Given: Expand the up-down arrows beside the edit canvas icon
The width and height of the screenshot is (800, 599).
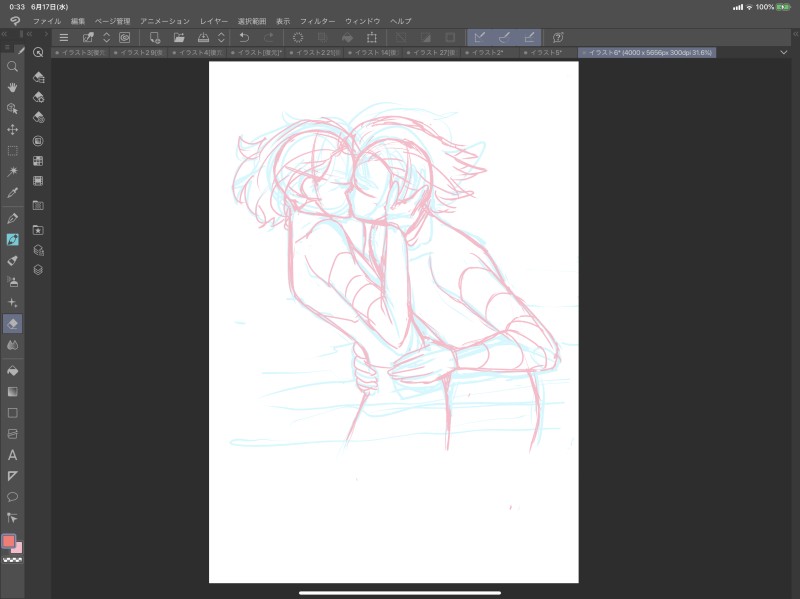Looking at the screenshot, I should (x=107, y=37).
